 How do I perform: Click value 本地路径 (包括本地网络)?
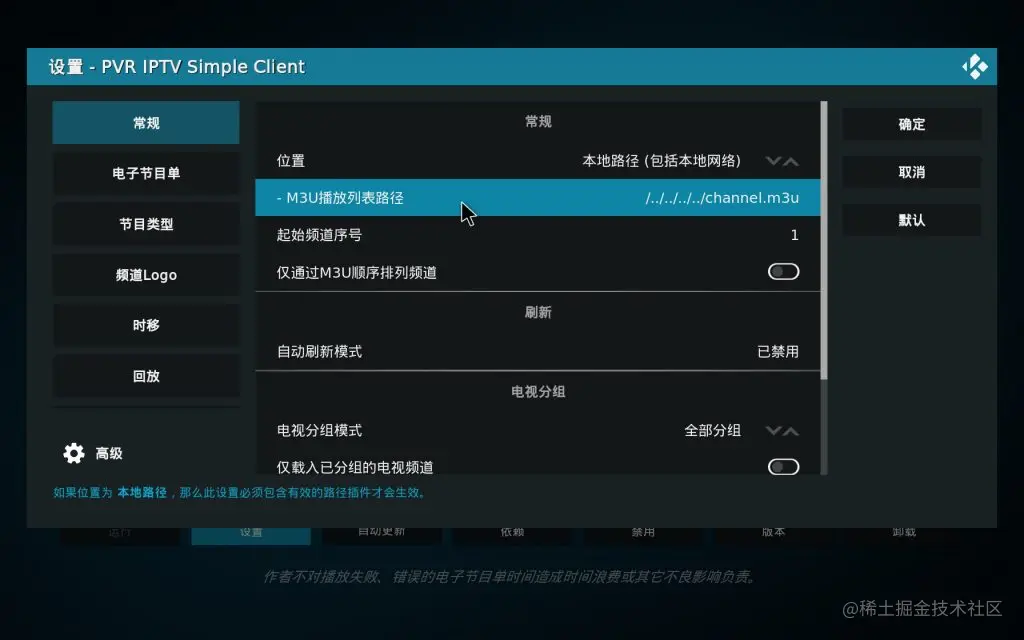(662, 161)
